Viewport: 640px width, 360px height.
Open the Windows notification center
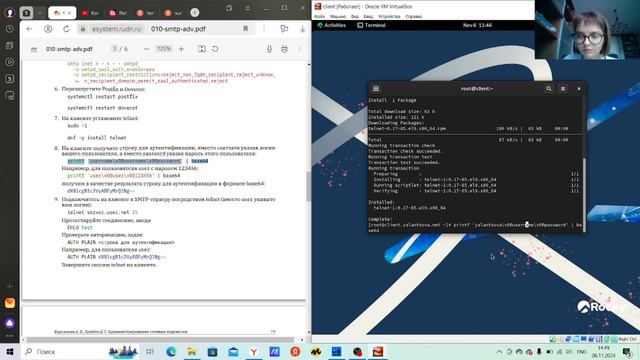click(x=627, y=351)
